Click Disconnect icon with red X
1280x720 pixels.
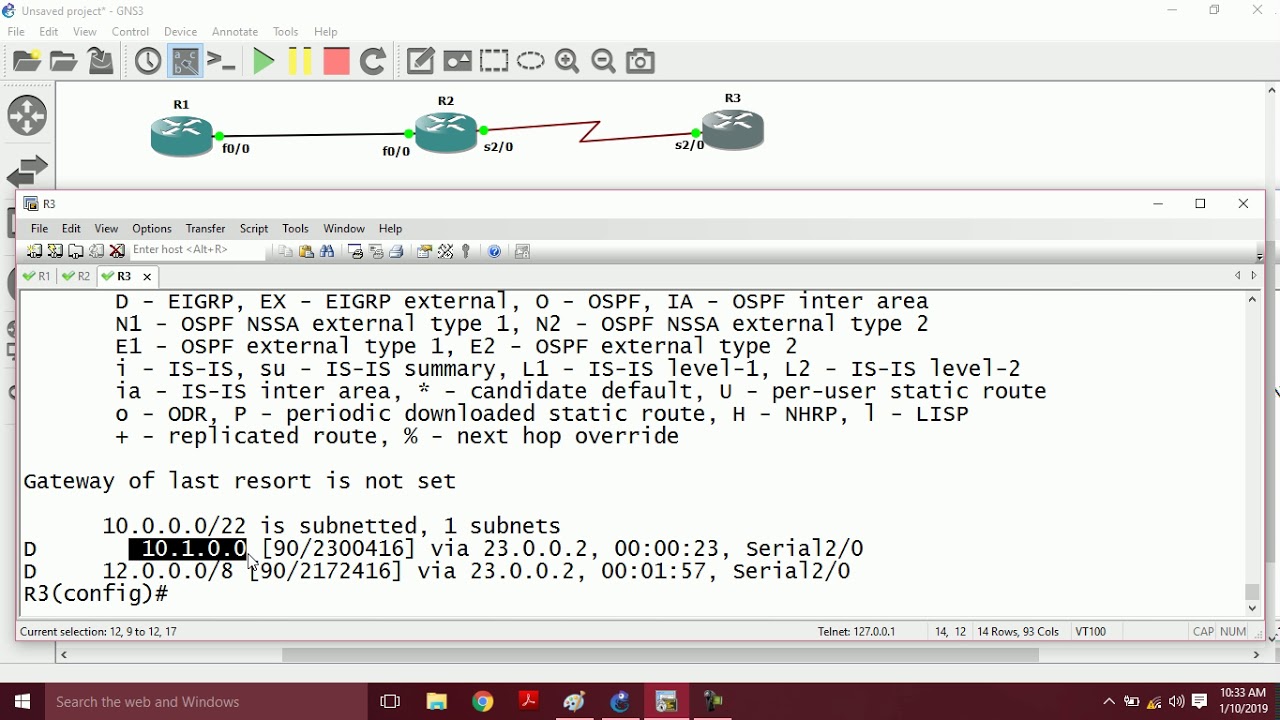tap(117, 251)
